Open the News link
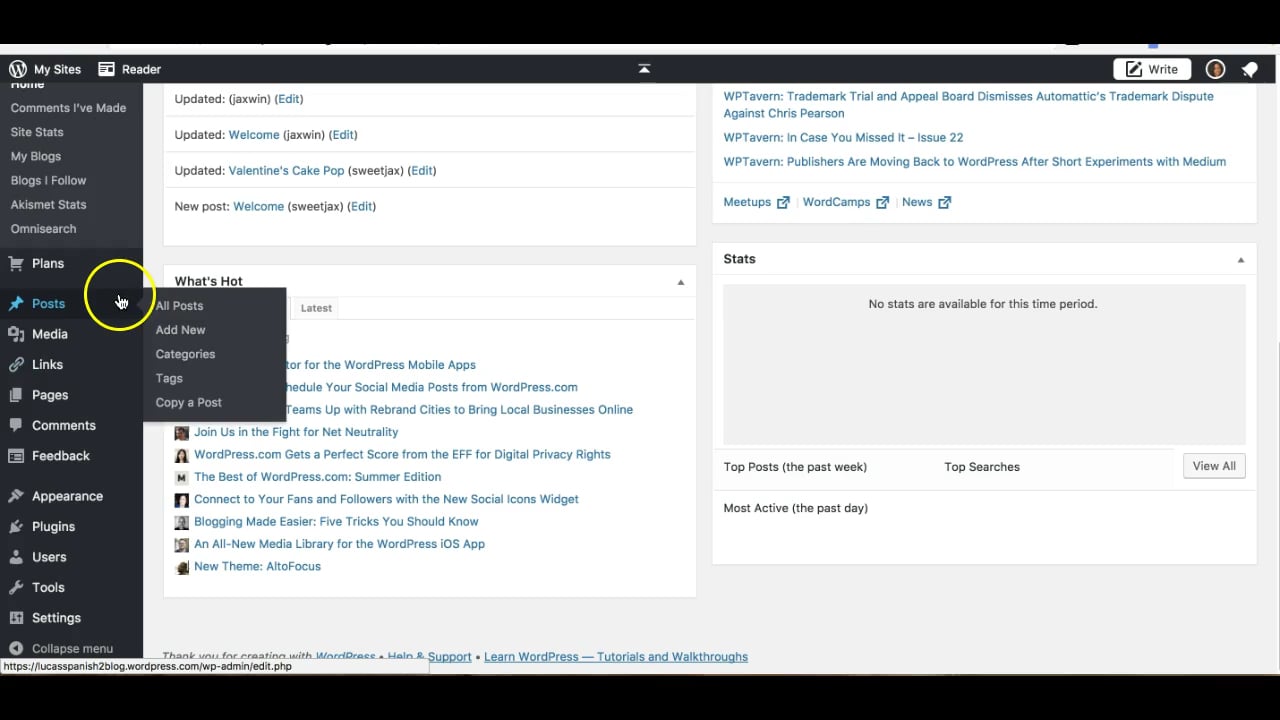Viewport: 1280px width, 720px height. pos(926,202)
